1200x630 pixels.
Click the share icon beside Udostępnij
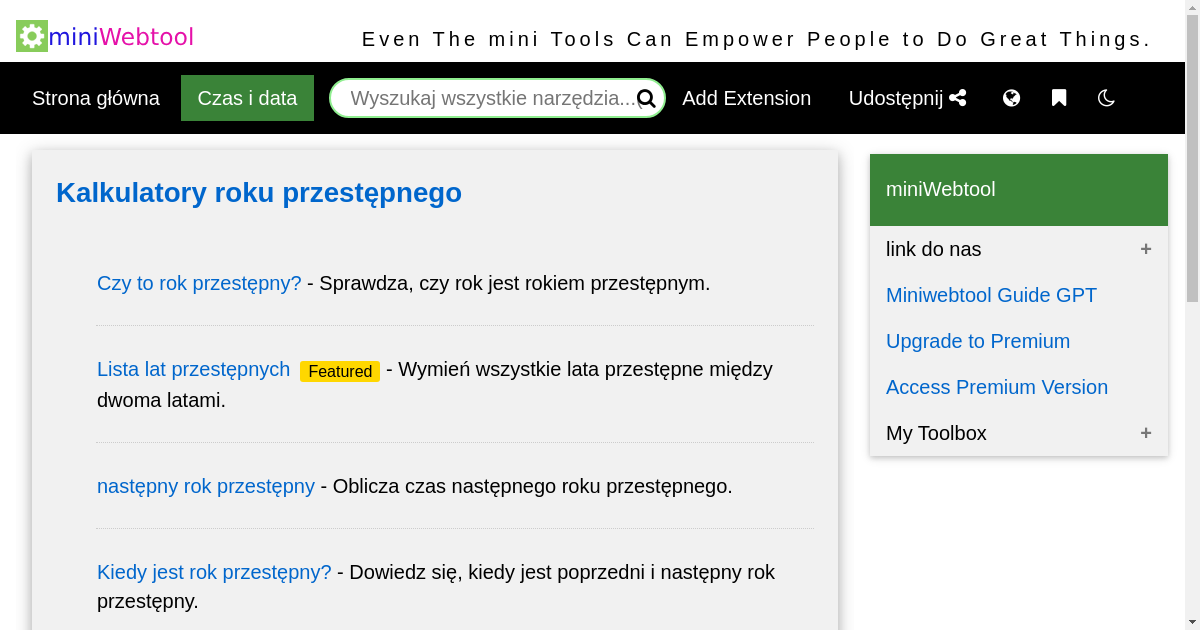click(x=958, y=97)
